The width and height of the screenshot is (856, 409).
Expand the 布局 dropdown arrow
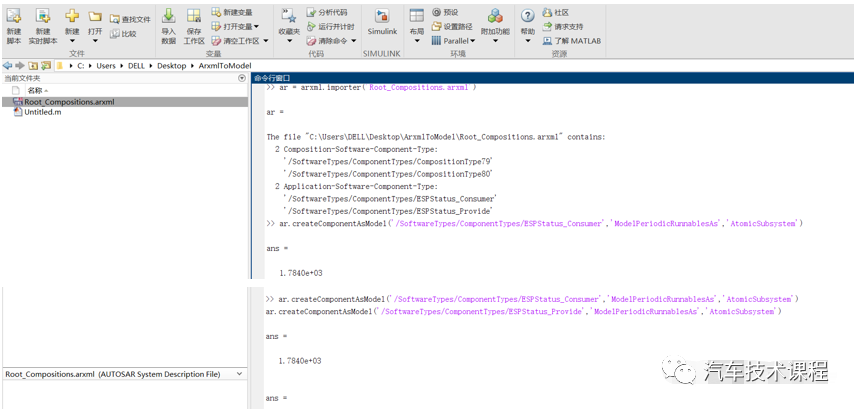417,41
